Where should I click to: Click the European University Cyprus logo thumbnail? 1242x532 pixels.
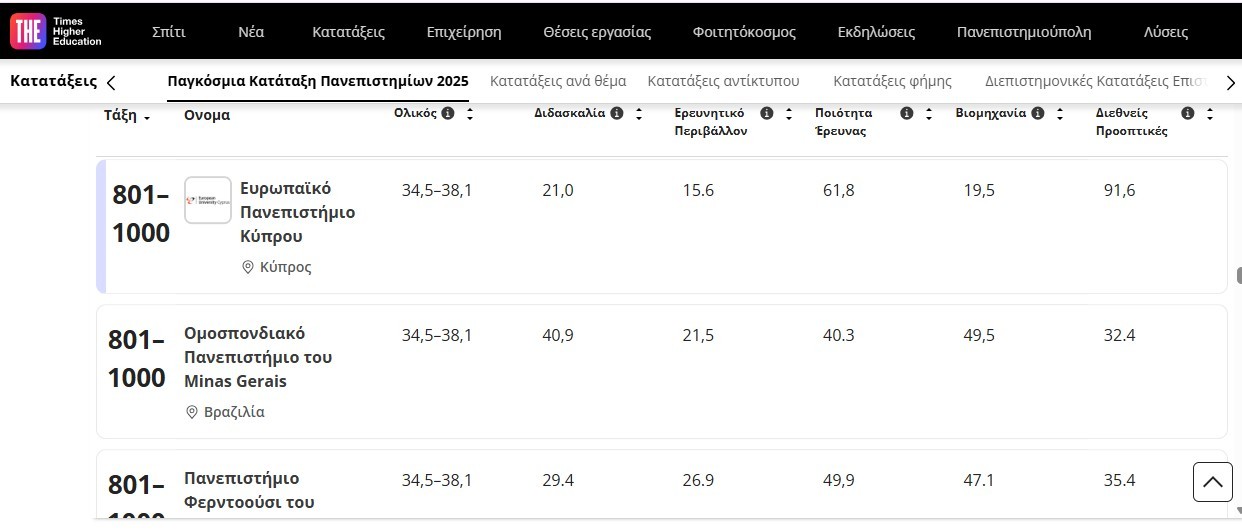[x=208, y=200]
